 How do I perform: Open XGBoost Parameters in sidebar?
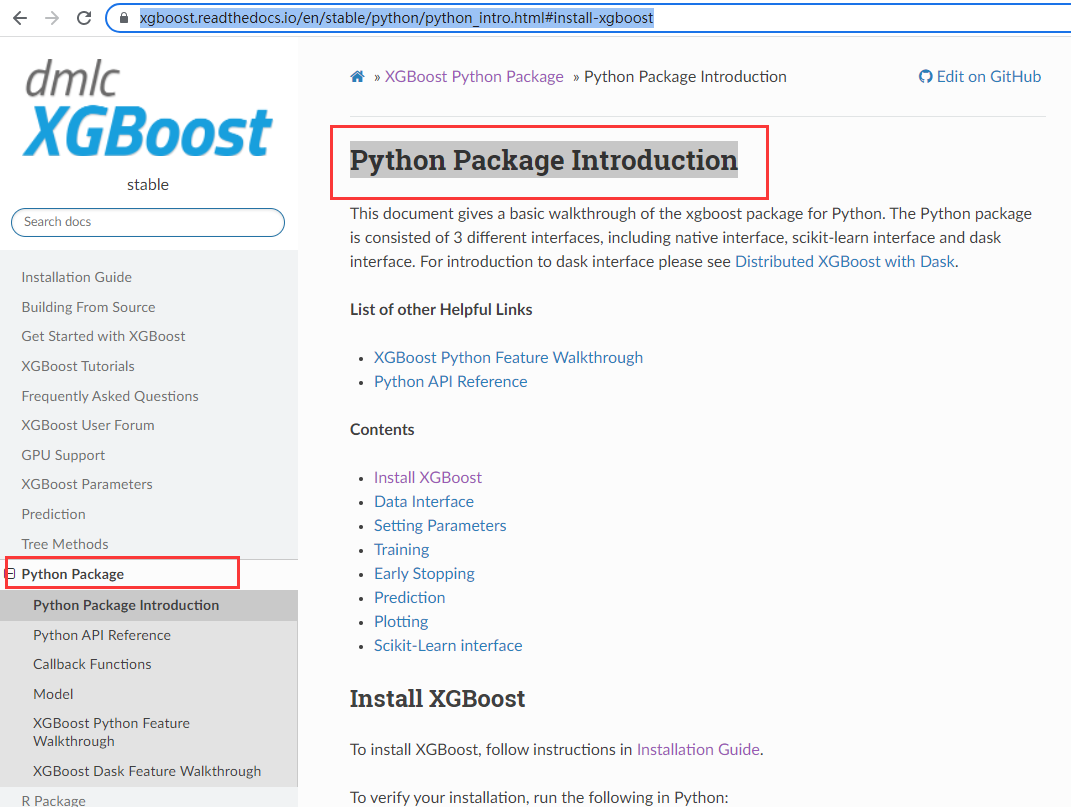87,484
